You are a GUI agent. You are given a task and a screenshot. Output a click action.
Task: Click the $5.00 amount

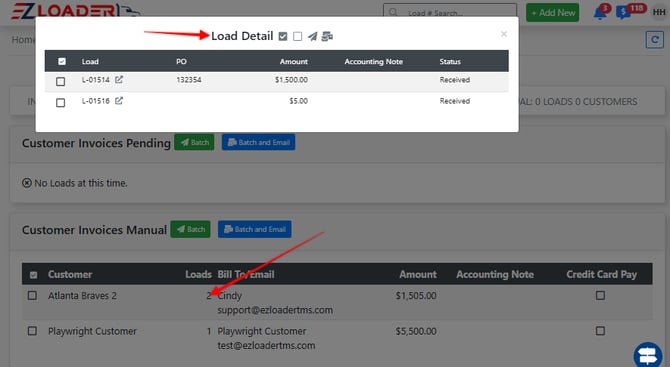pyautogui.click(x=298, y=101)
